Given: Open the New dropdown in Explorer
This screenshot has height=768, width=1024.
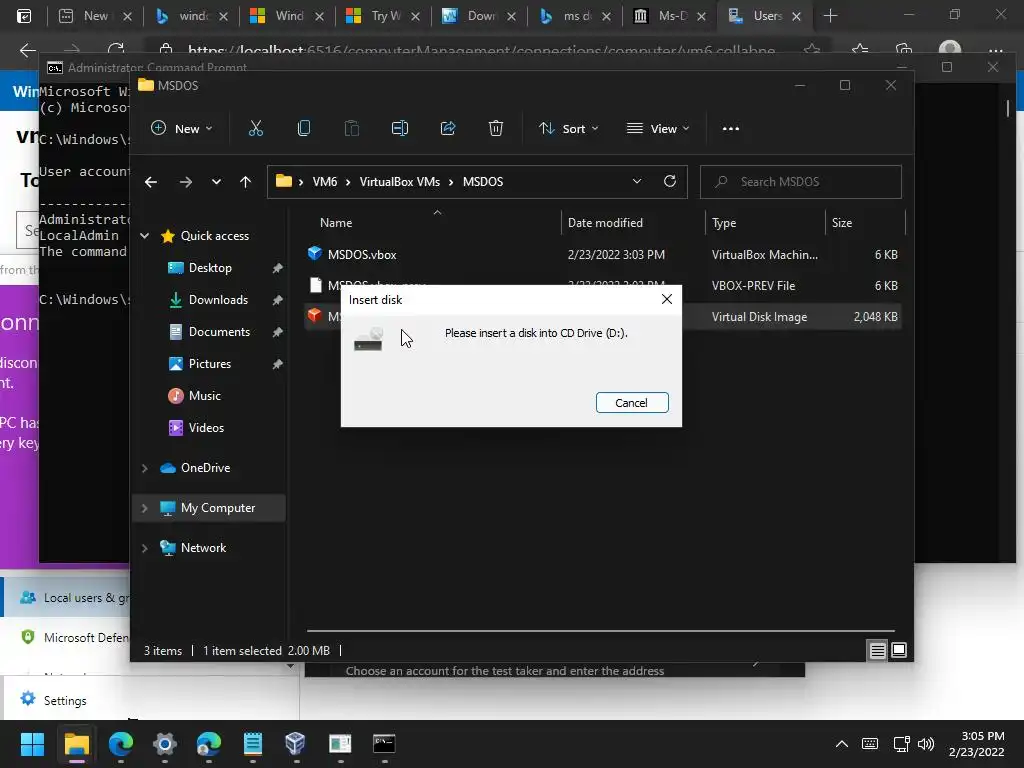Looking at the screenshot, I should 182,129.
